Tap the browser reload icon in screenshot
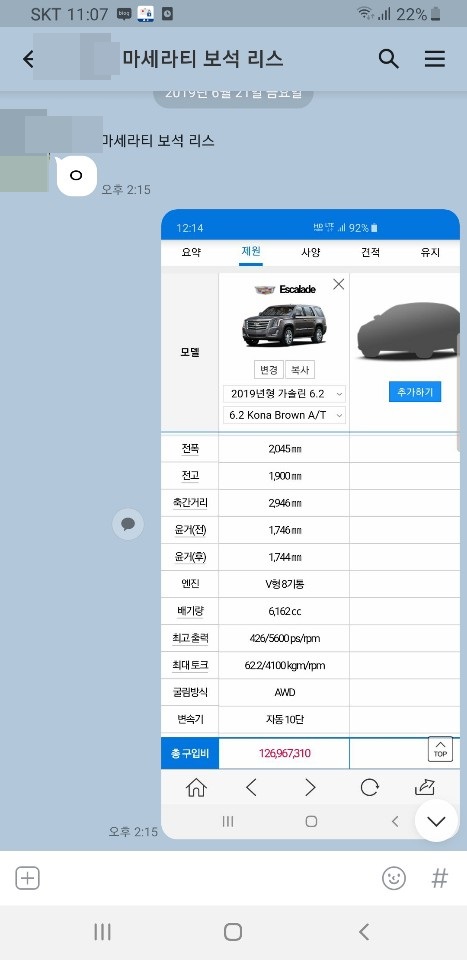The image size is (467, 960). (x=369, y=787)
